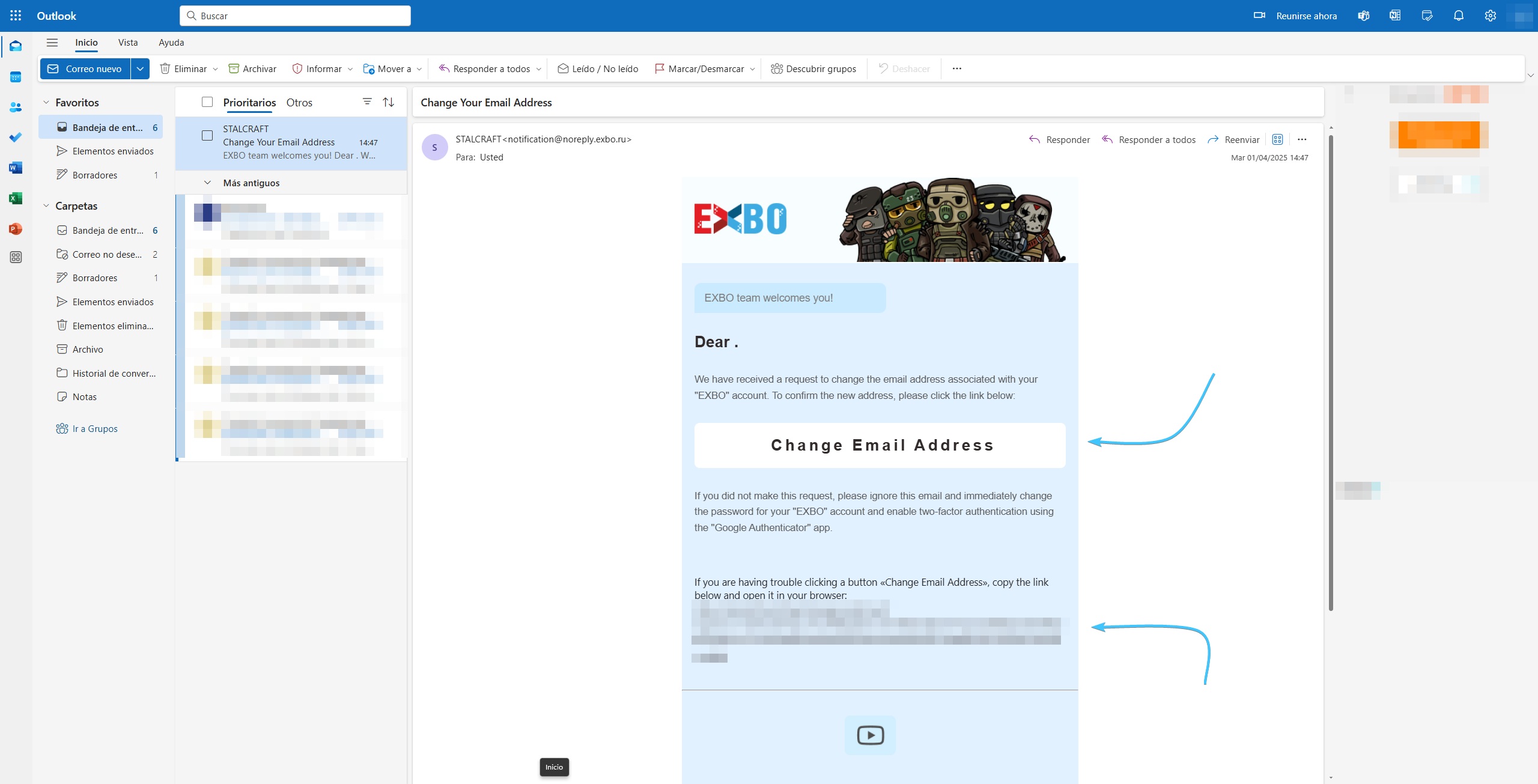Click the Change Email Address button
The width and height of the screenshot is (1538, 784).
880,445
